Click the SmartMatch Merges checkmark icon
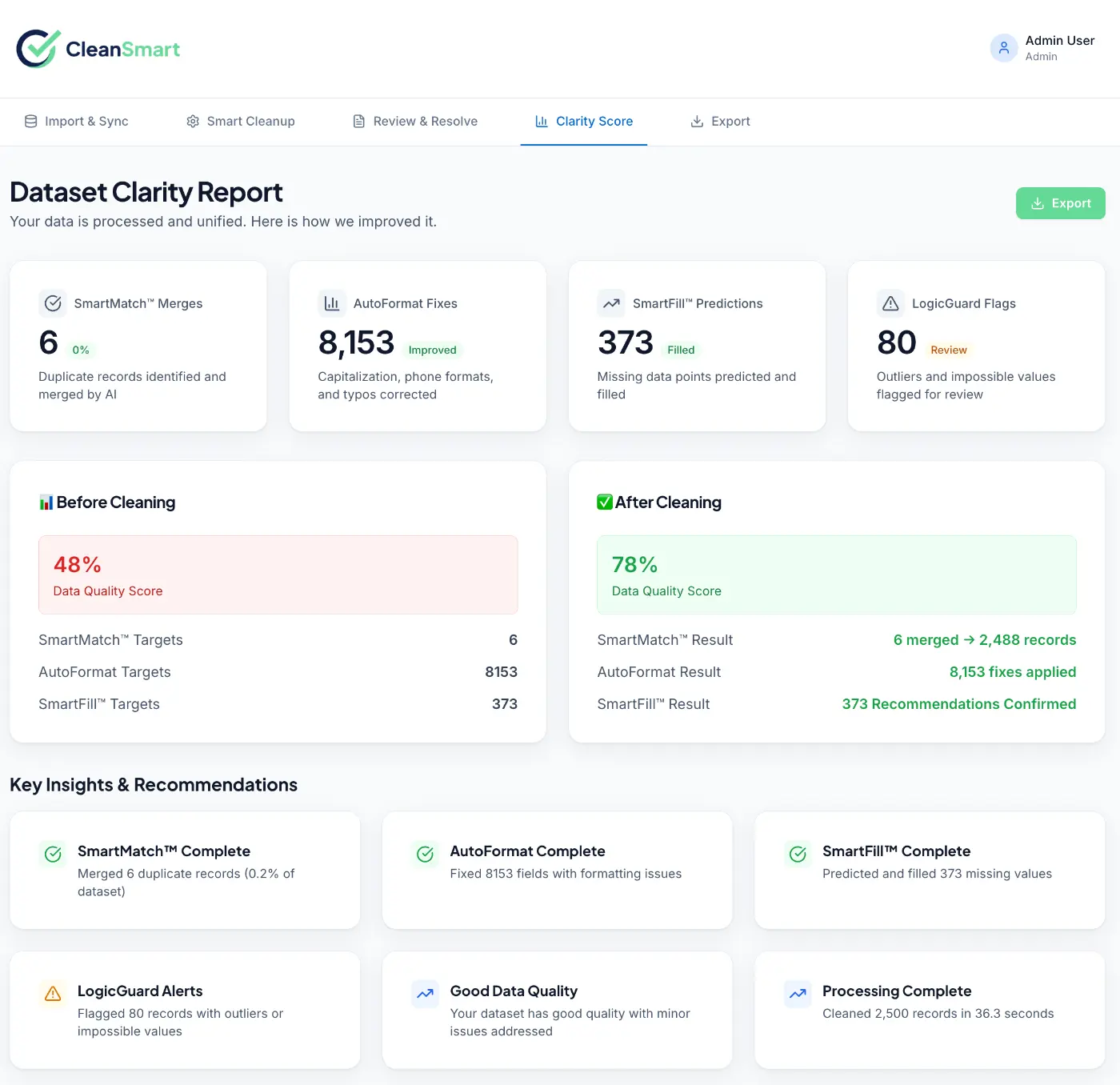This screenshot has height=1085, width=1120. click(x=53, y=303)
